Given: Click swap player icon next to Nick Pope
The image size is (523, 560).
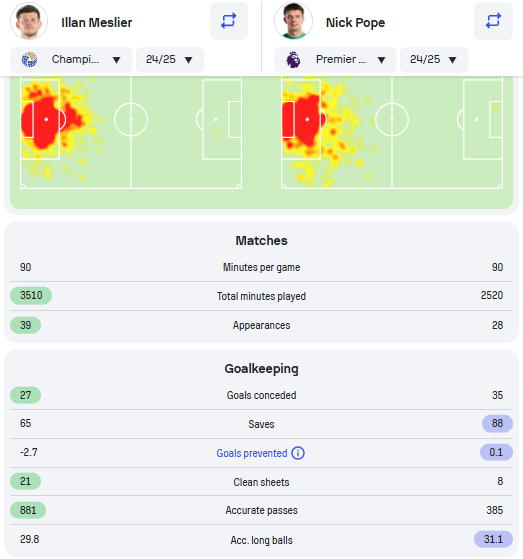Looking at the screenshot, I should click(493, 21).
